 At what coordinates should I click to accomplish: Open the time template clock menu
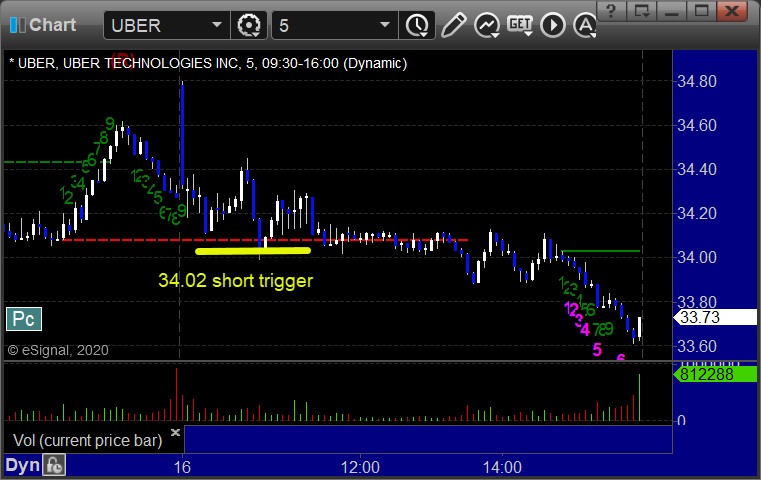pyautogui.click(x=417, y=25)
